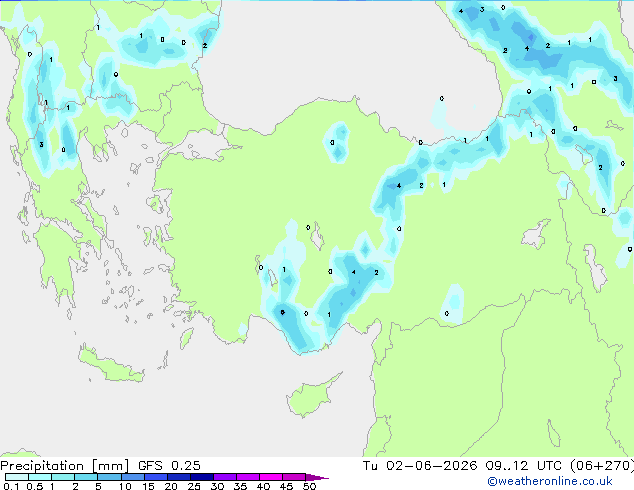This screenshot has width=634, height=490.
Task: Open the weatheronline.co.uk link
Action: pos(550,481)
